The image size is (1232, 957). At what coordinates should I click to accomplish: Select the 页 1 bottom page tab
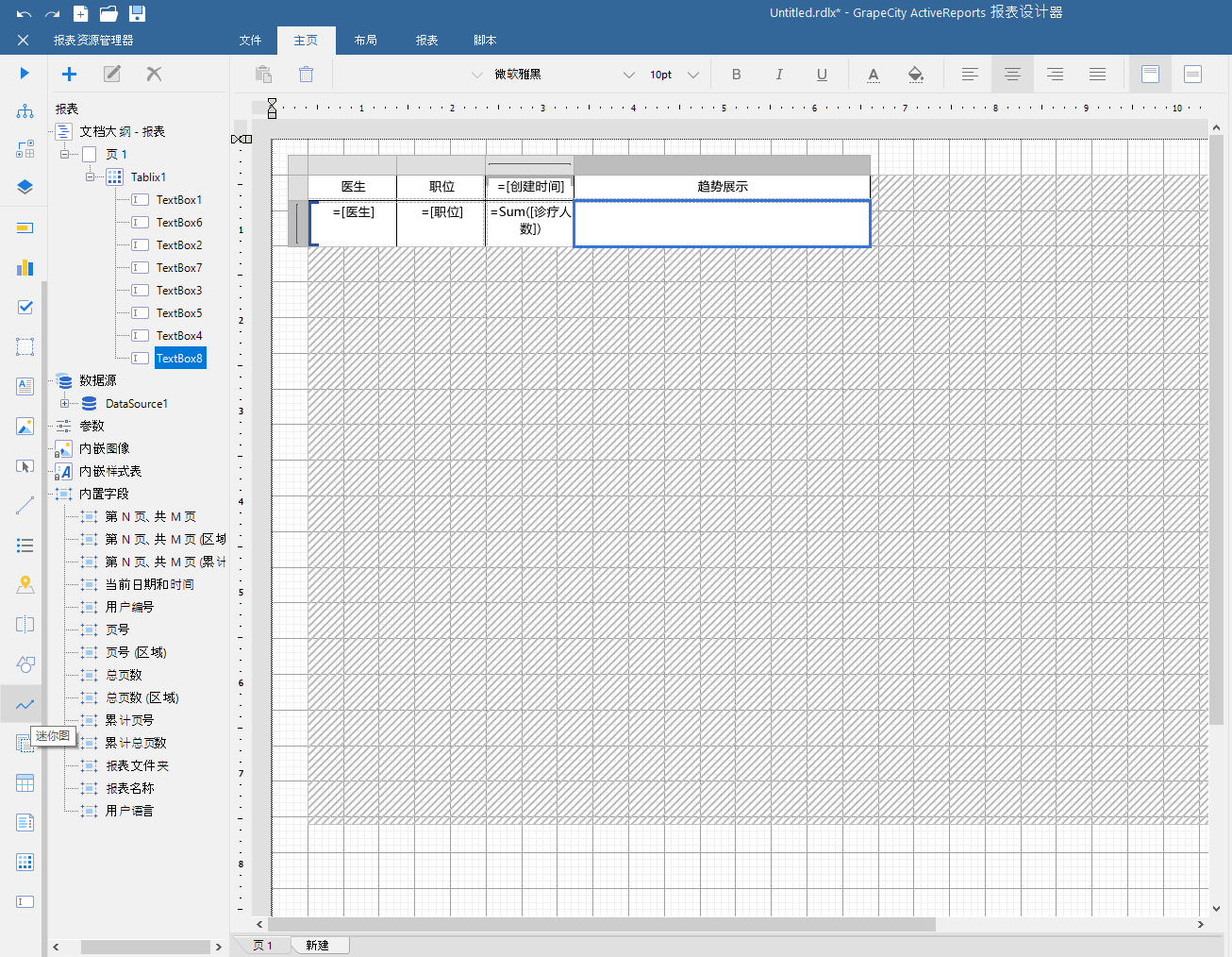coord(262,945)
